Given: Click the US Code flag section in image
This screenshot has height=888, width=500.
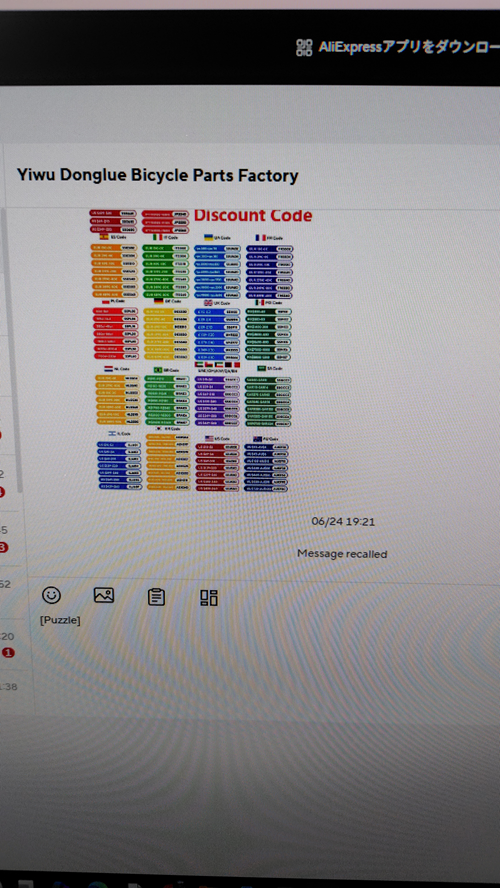Looking at the screenshot, I should click(218, 463).
